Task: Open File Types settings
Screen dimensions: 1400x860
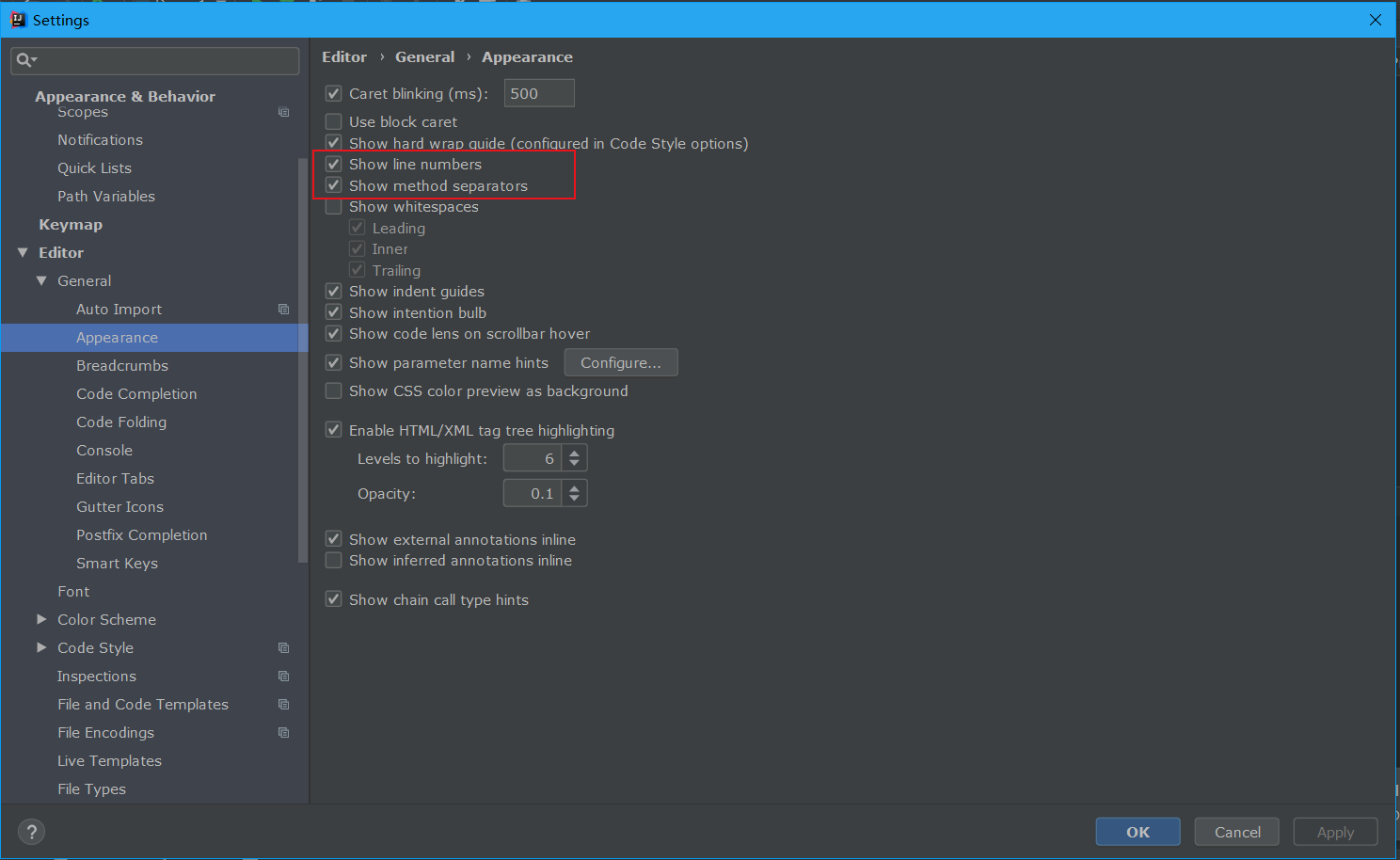Action: (x=91, y=788)
